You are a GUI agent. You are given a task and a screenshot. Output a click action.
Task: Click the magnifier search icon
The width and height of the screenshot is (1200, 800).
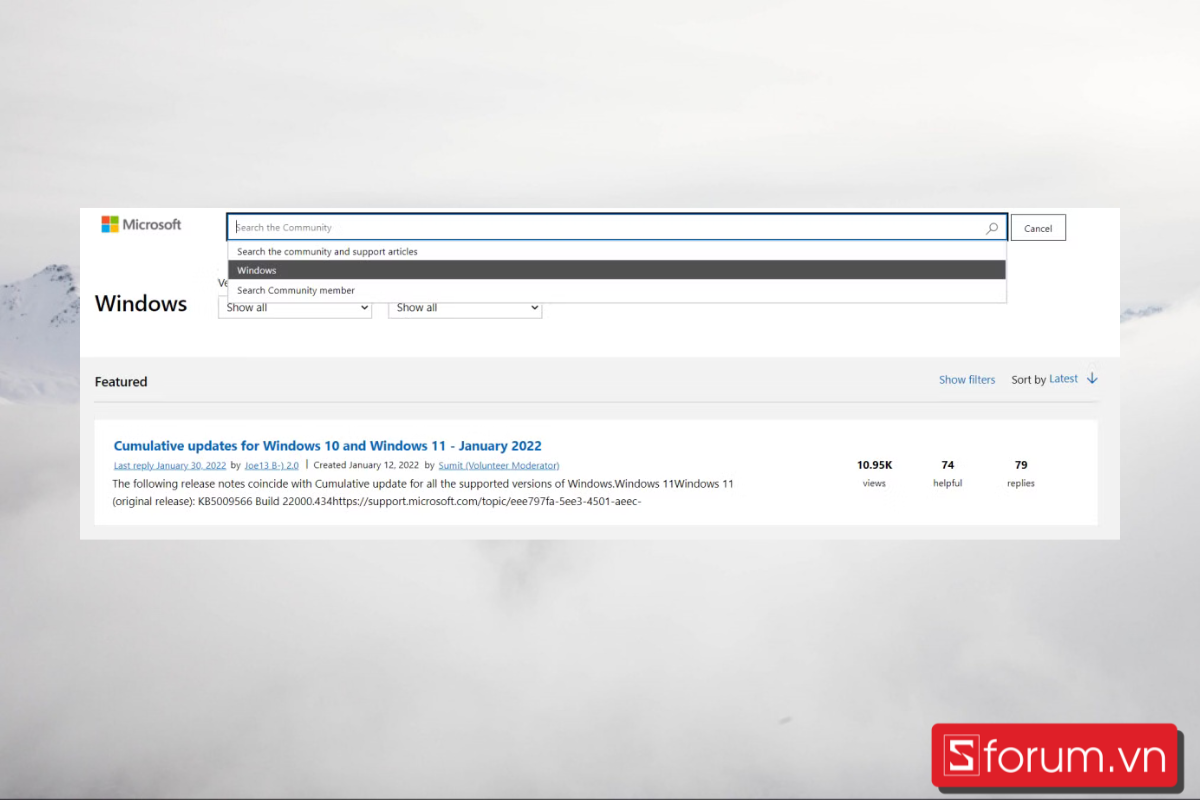click(x=992, y=228)
